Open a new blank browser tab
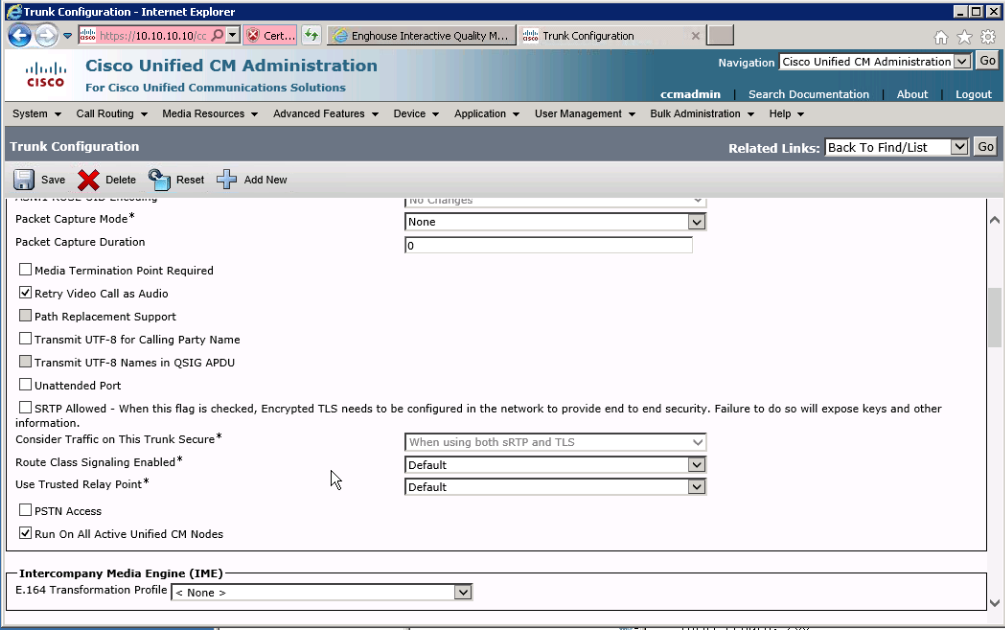Screen dimensions: 1005x630 pyautogui.click(x=720, y=35)
